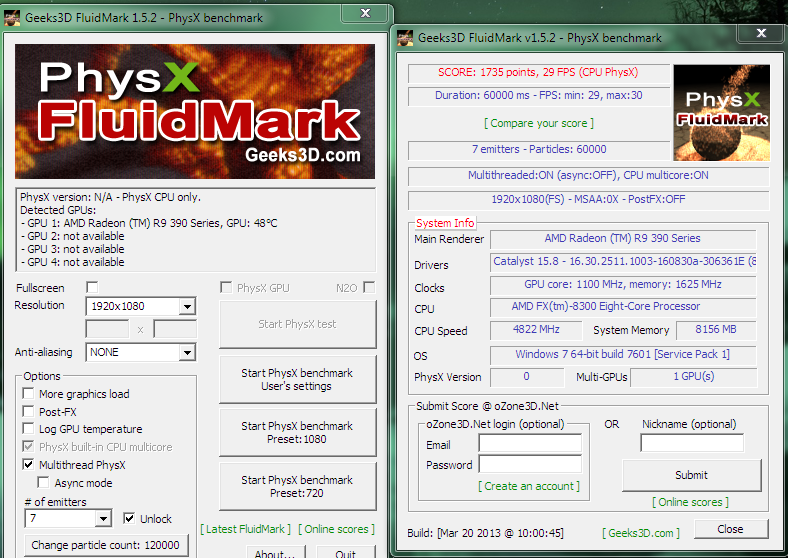Image resolution: width=788 pixels, height=558 pixels.
Task: Click the PhysX Version 0 value
Action: pyautogui.click(x=527, y=377)
